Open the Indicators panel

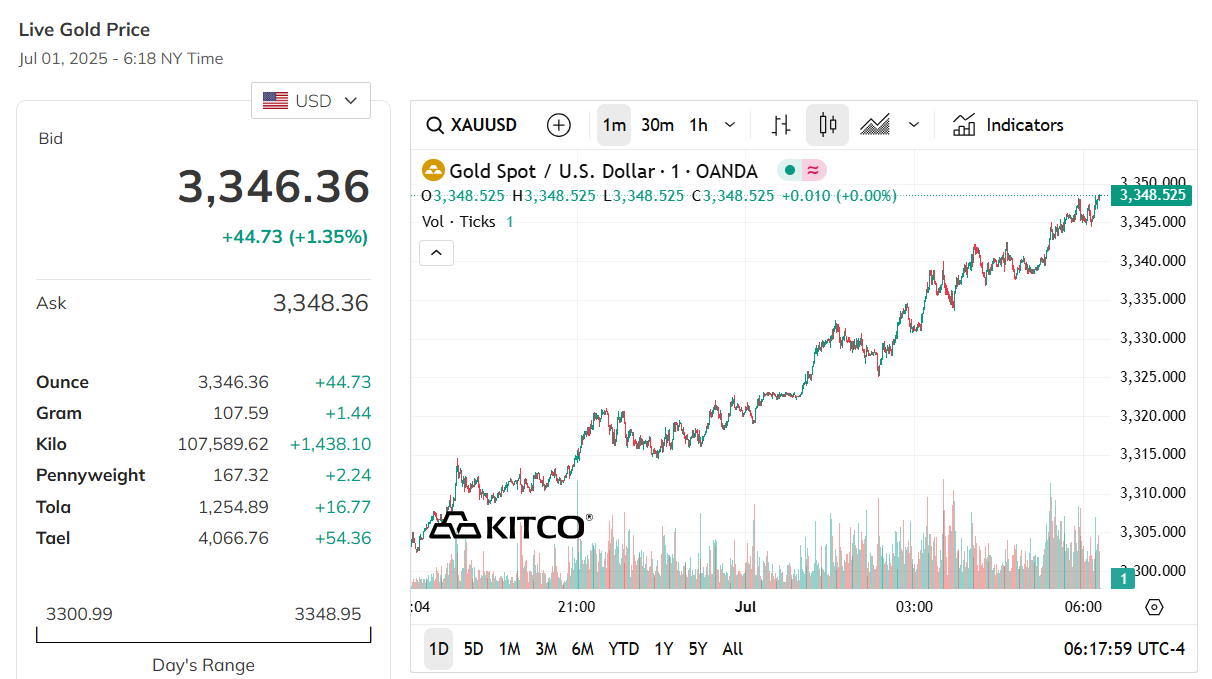[x=1008, y=125]
